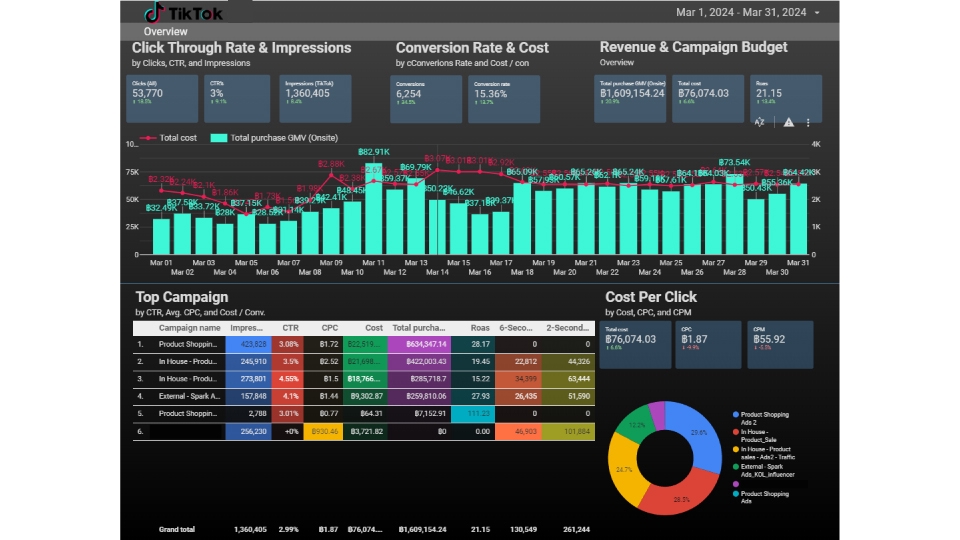Toggle Total purchase GMV (Onsite) legend item

click(274, 138)
